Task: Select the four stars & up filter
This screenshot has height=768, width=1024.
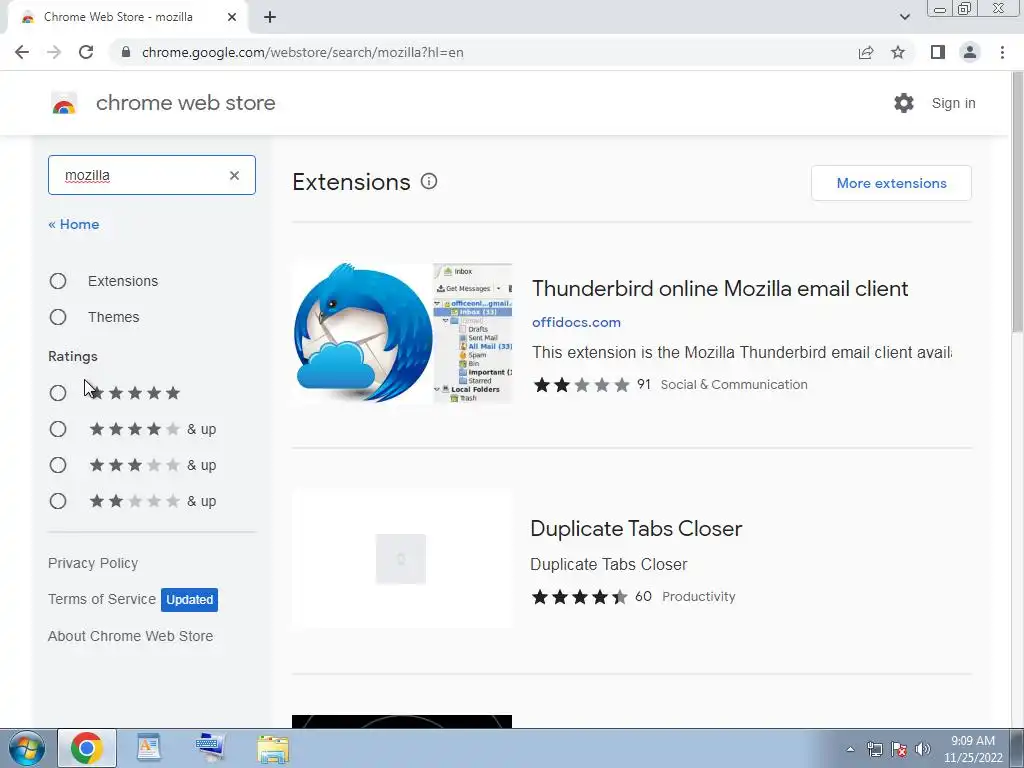Action: click(58, 429)
